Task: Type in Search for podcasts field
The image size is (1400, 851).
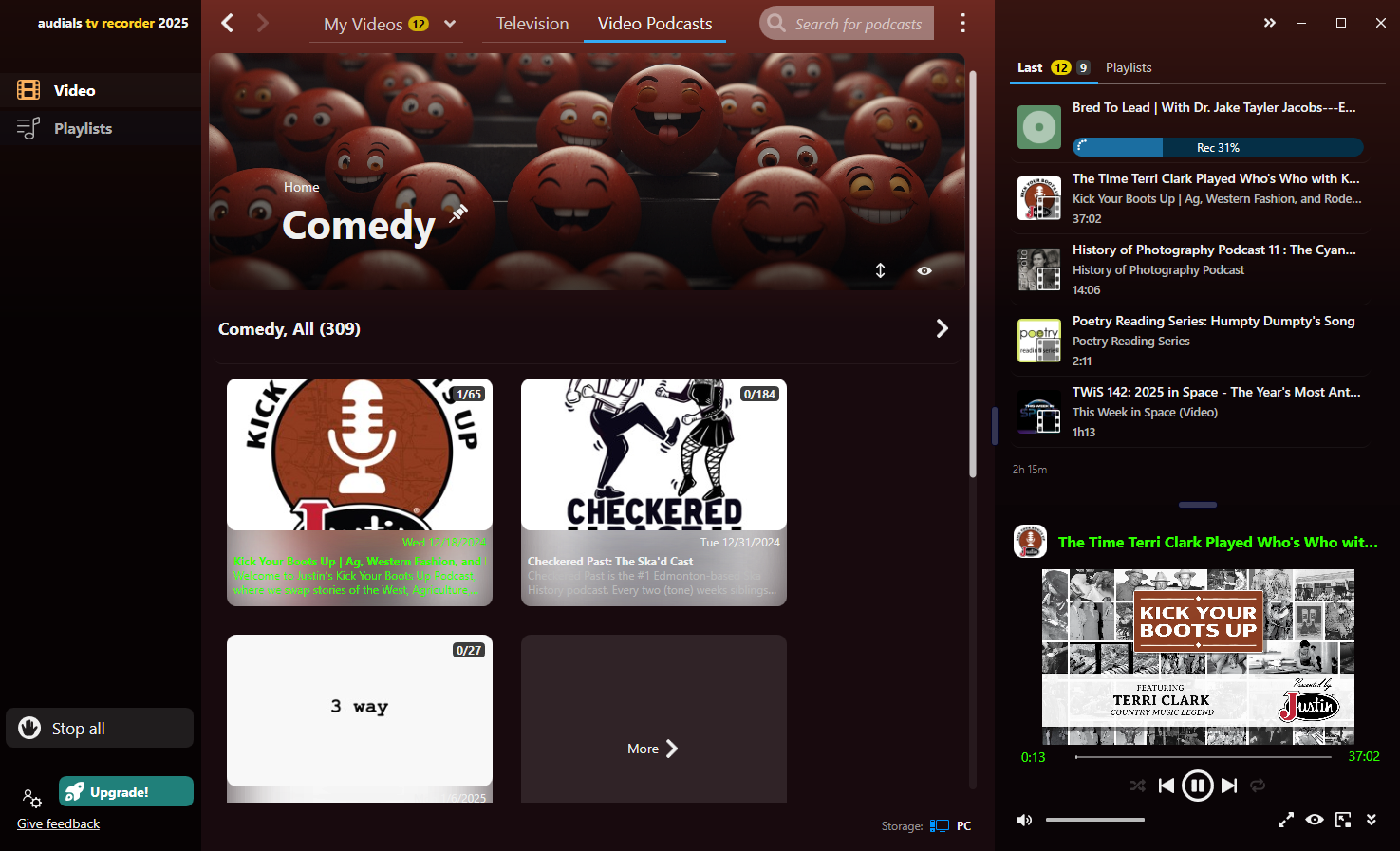Action: [858, 24]
